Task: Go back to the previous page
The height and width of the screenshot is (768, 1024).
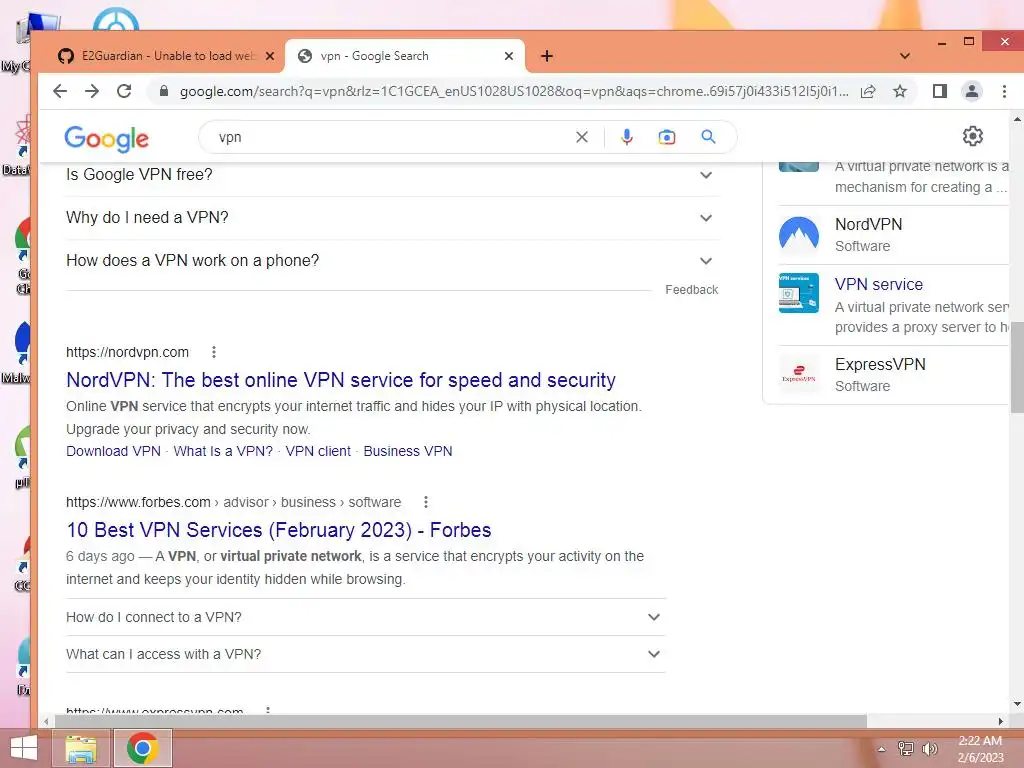Action: pos(60,91)
